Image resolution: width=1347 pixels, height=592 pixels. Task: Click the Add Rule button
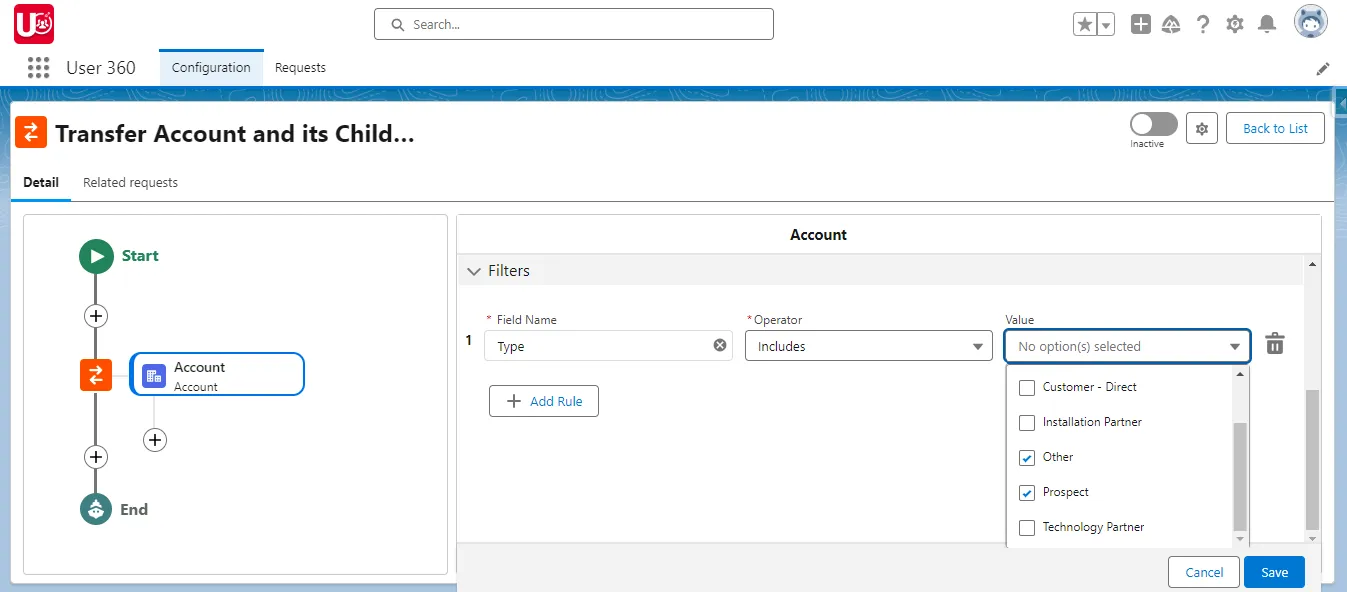pyautogui.click(x=544, y=401)
